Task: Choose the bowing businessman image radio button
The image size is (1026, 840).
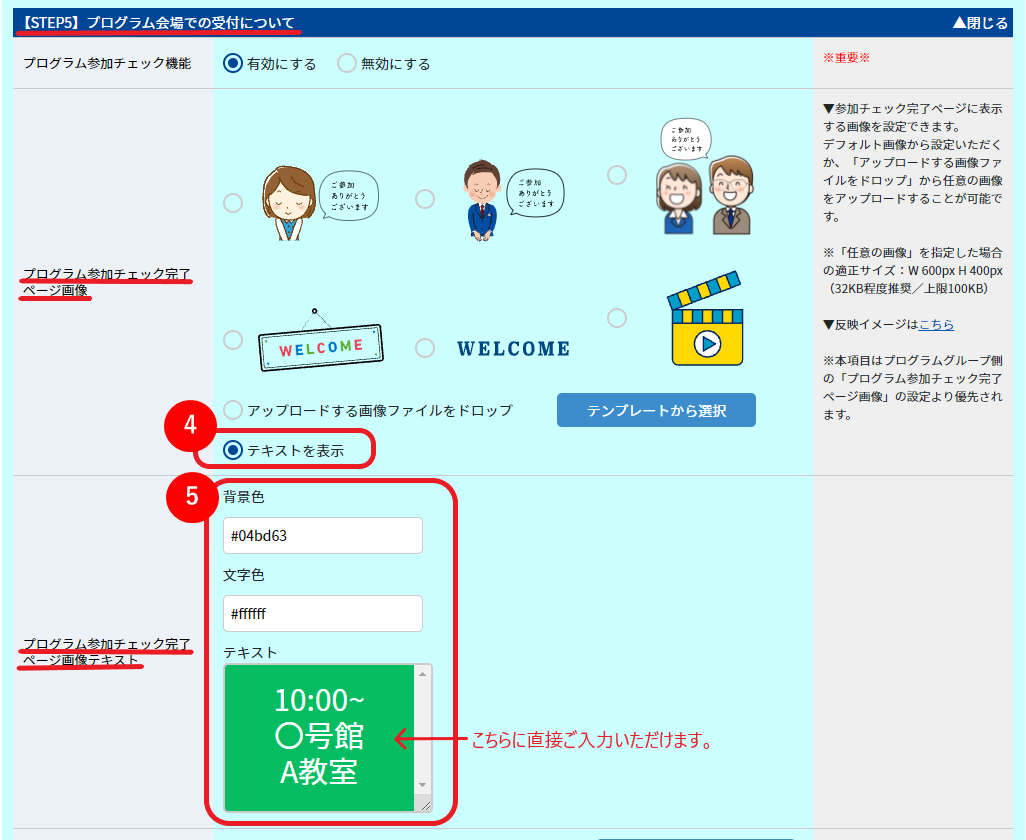Action: 425,199
